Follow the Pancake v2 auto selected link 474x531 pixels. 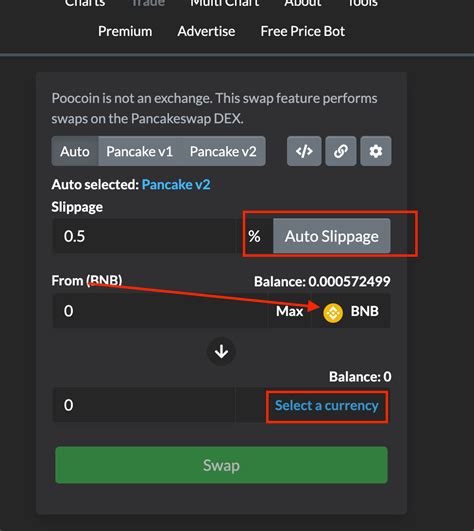[x=176, y=185]
